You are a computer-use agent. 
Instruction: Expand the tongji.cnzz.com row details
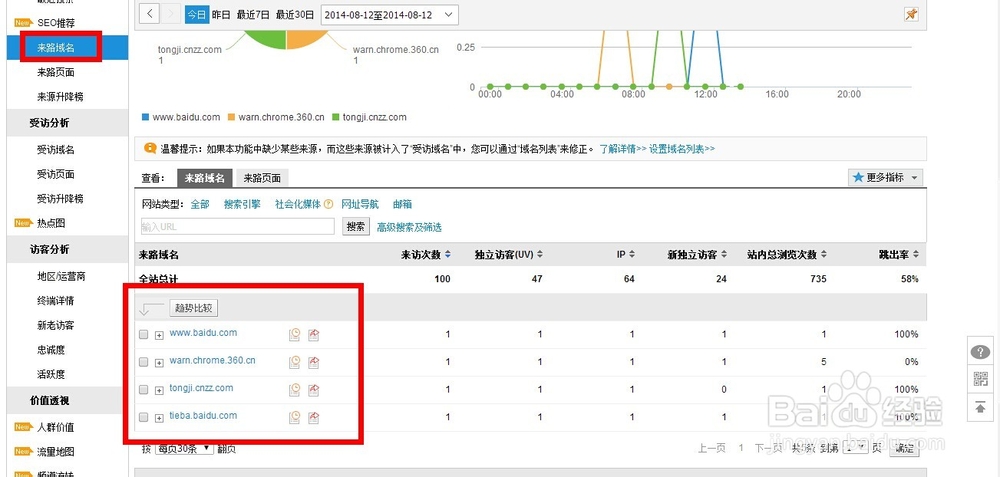[x=159, y=390]
